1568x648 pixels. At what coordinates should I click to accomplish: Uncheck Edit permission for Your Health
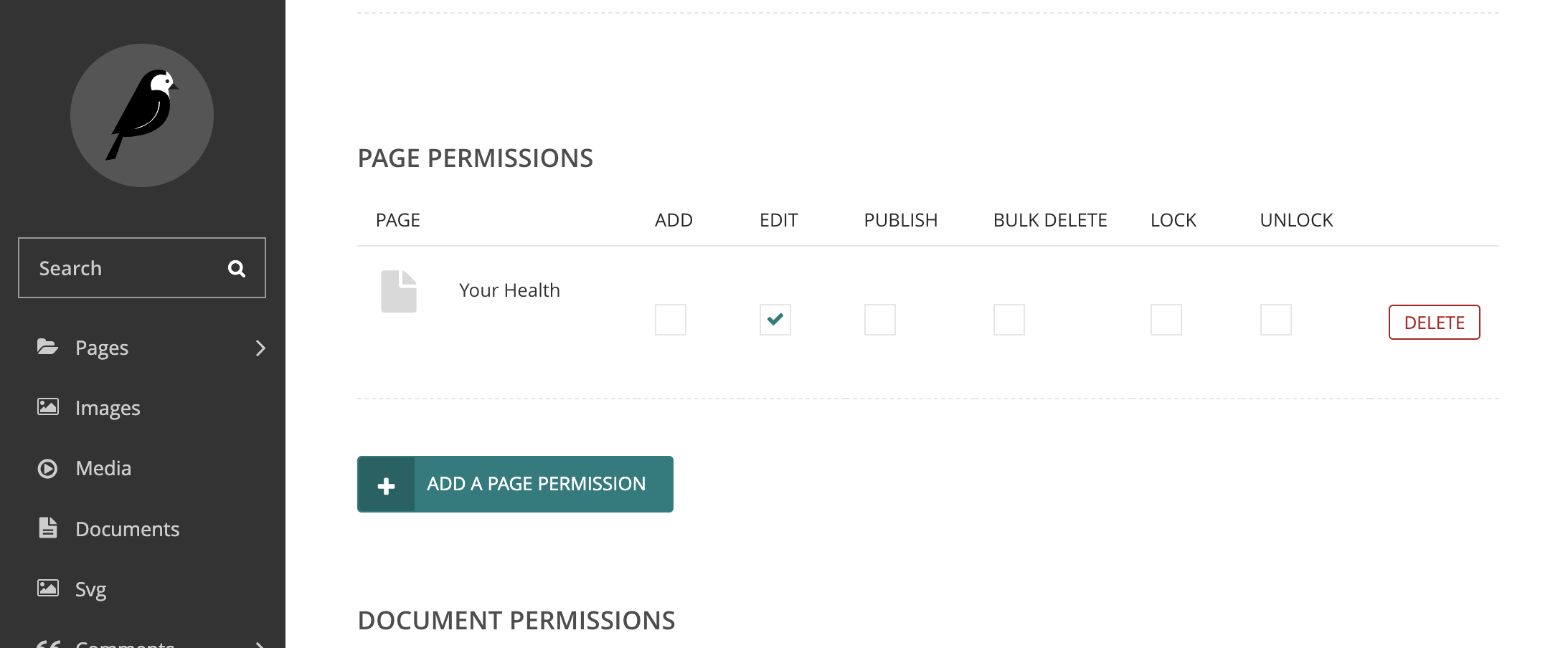click(x=775, y=320)
